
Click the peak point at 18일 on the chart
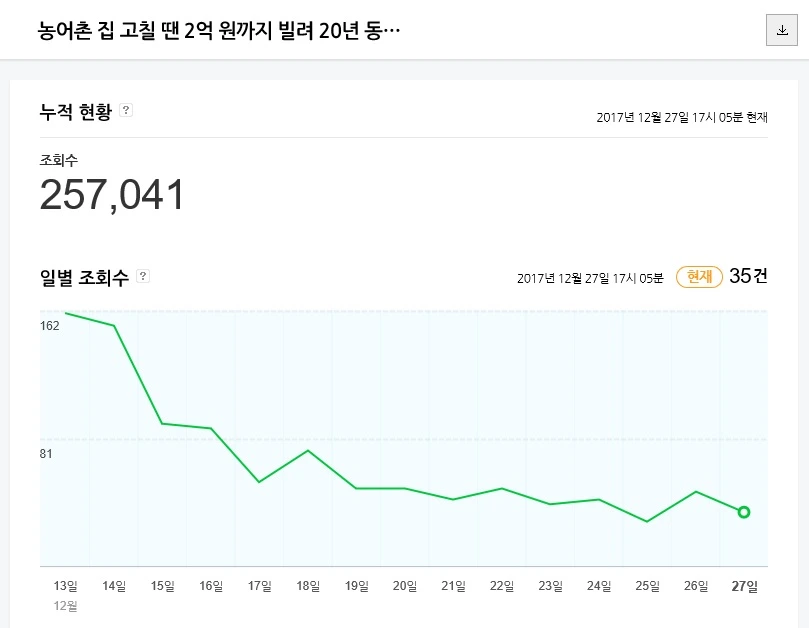point(307,452)
